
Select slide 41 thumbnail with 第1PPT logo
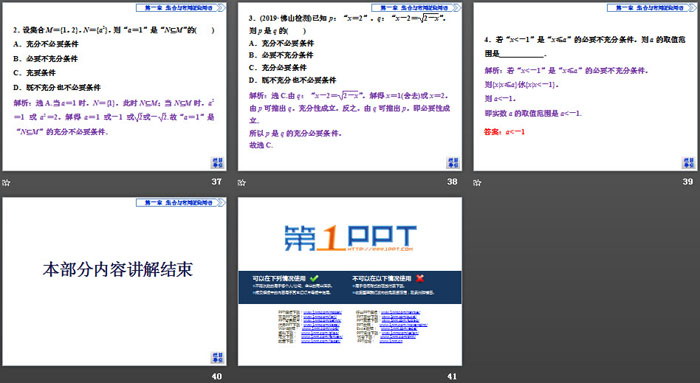click(350, 282)
